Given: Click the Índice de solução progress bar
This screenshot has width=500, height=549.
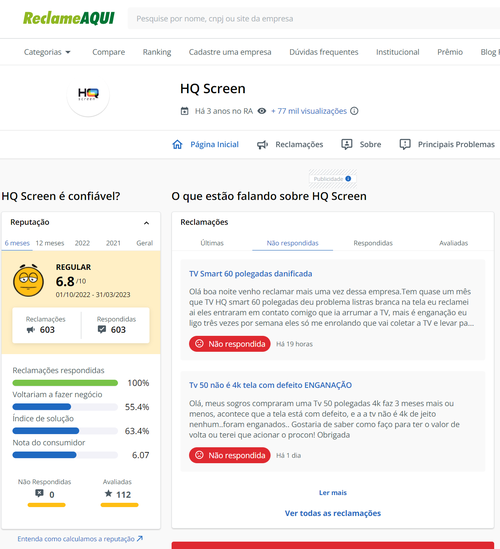Looking at the screenshot, I should 65,431.
